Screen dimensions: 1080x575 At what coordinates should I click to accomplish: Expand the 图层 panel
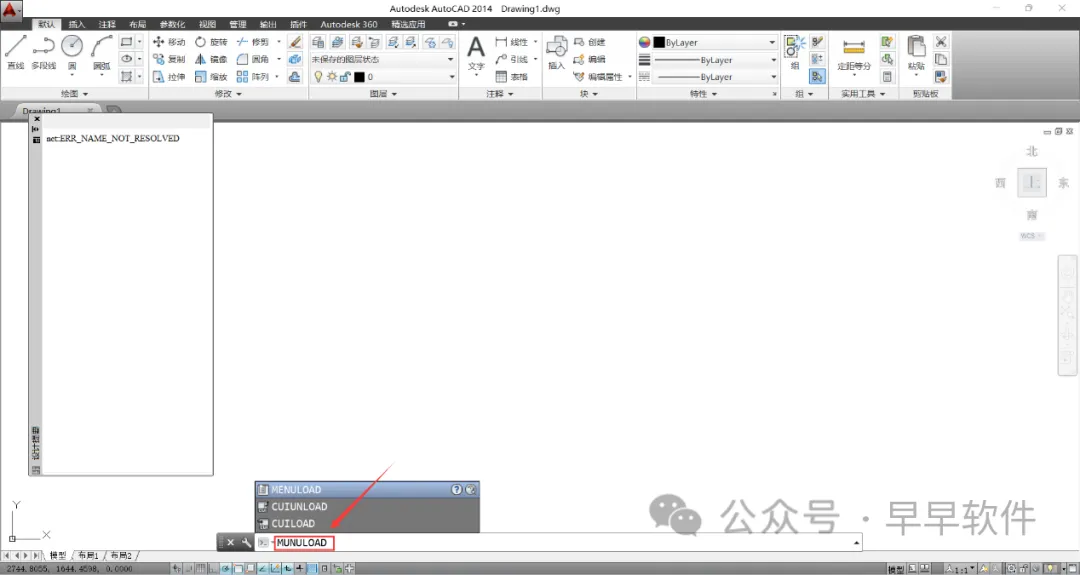click(x=383, y=94)
